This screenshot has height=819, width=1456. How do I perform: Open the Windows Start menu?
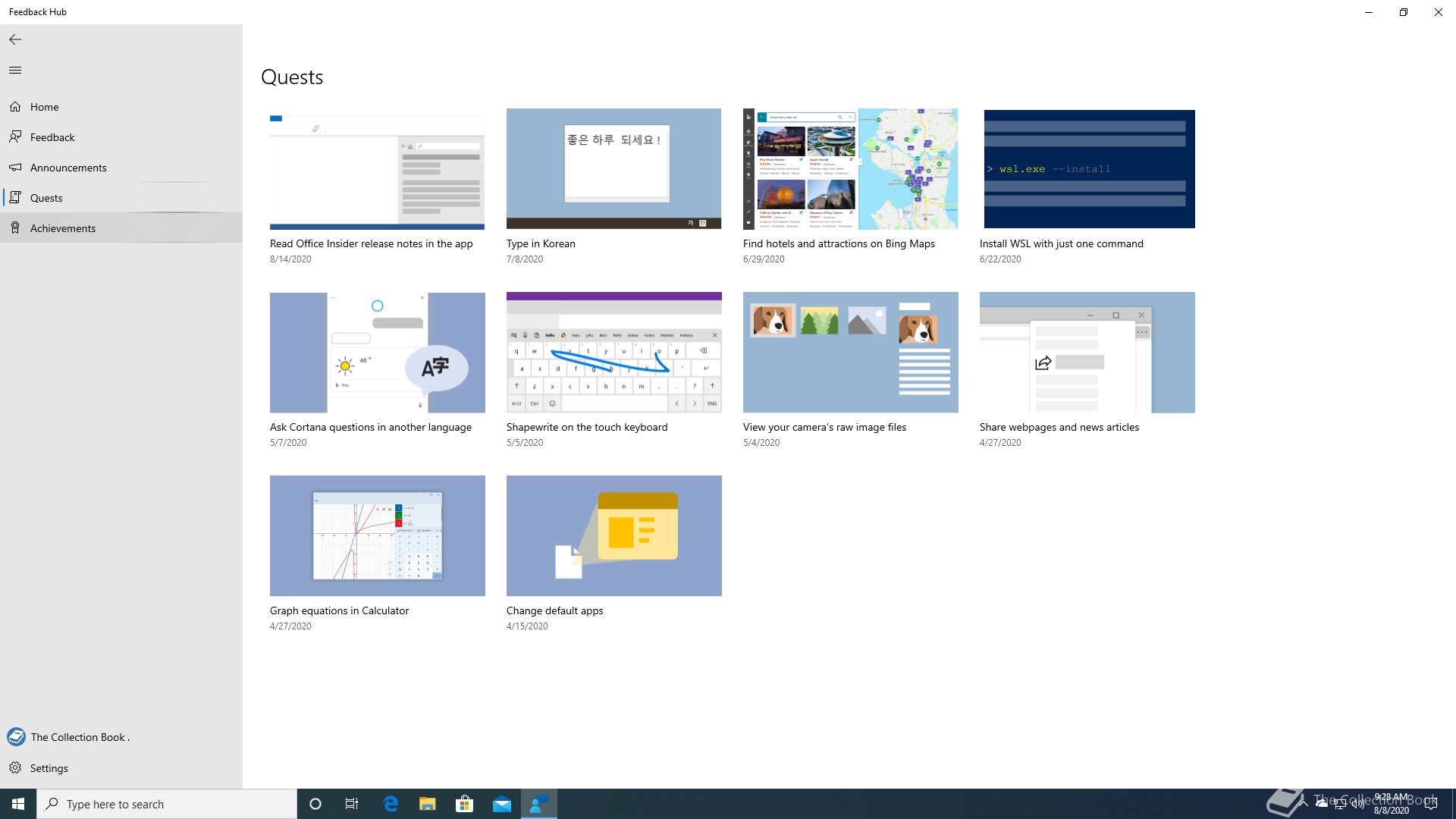[x=18, y=804]
